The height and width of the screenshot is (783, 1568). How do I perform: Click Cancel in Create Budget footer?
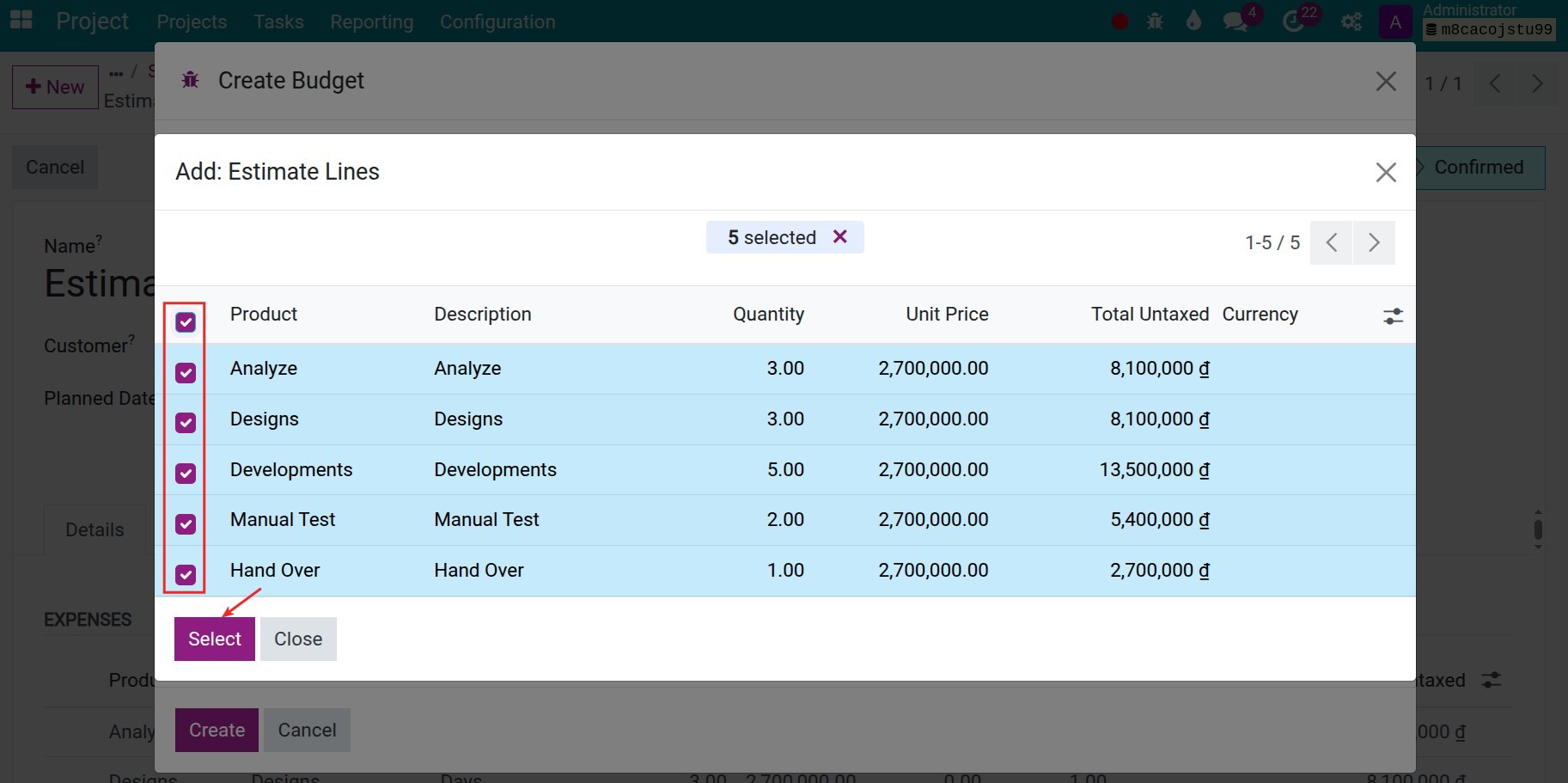[307, 730]
